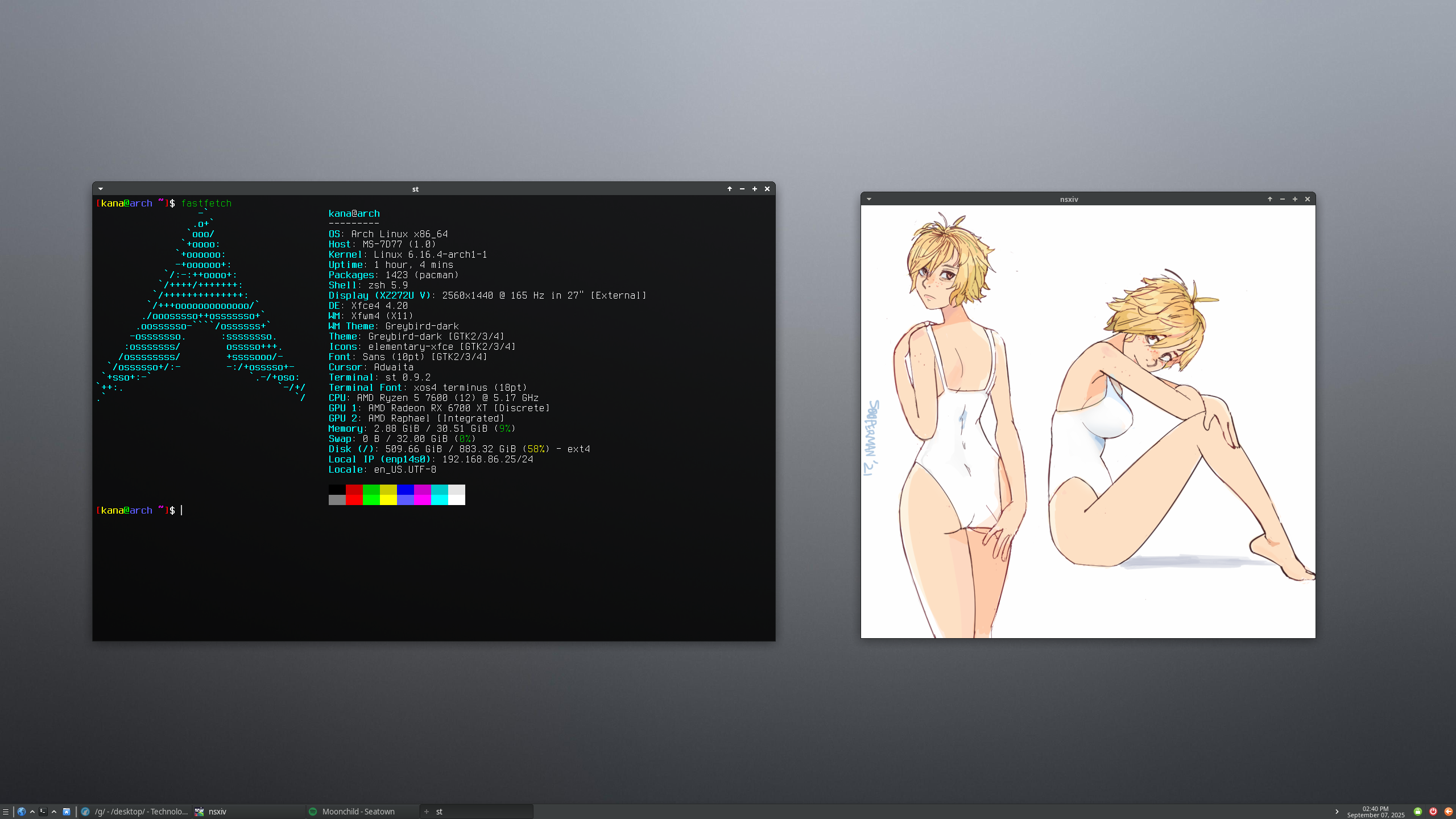1456x819 pixels.
Task: Click the 'Packages: 1423 (pacman)' line
Action: click(394, 275)
